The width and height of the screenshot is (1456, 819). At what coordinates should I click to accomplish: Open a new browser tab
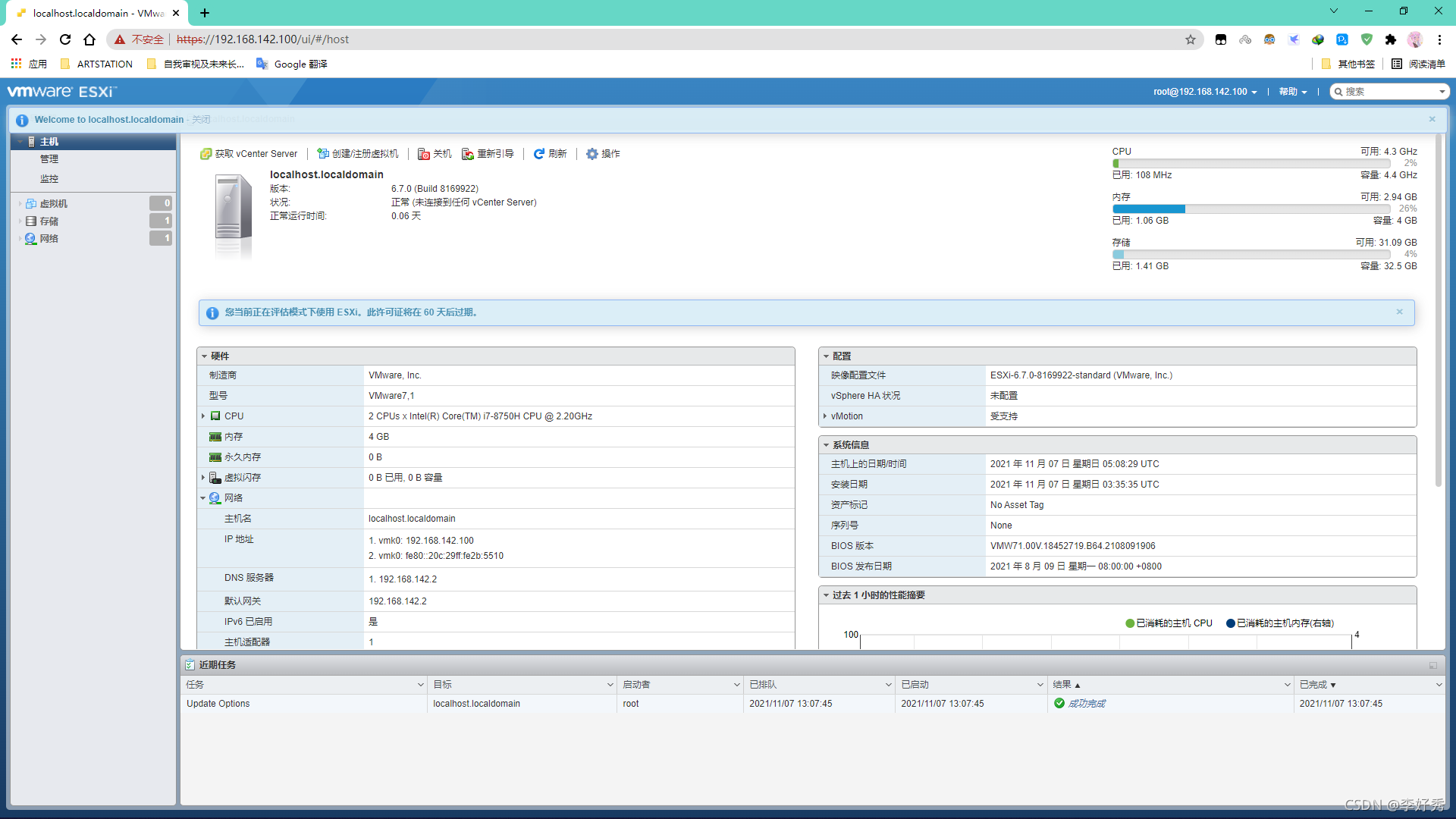(205, 13)
